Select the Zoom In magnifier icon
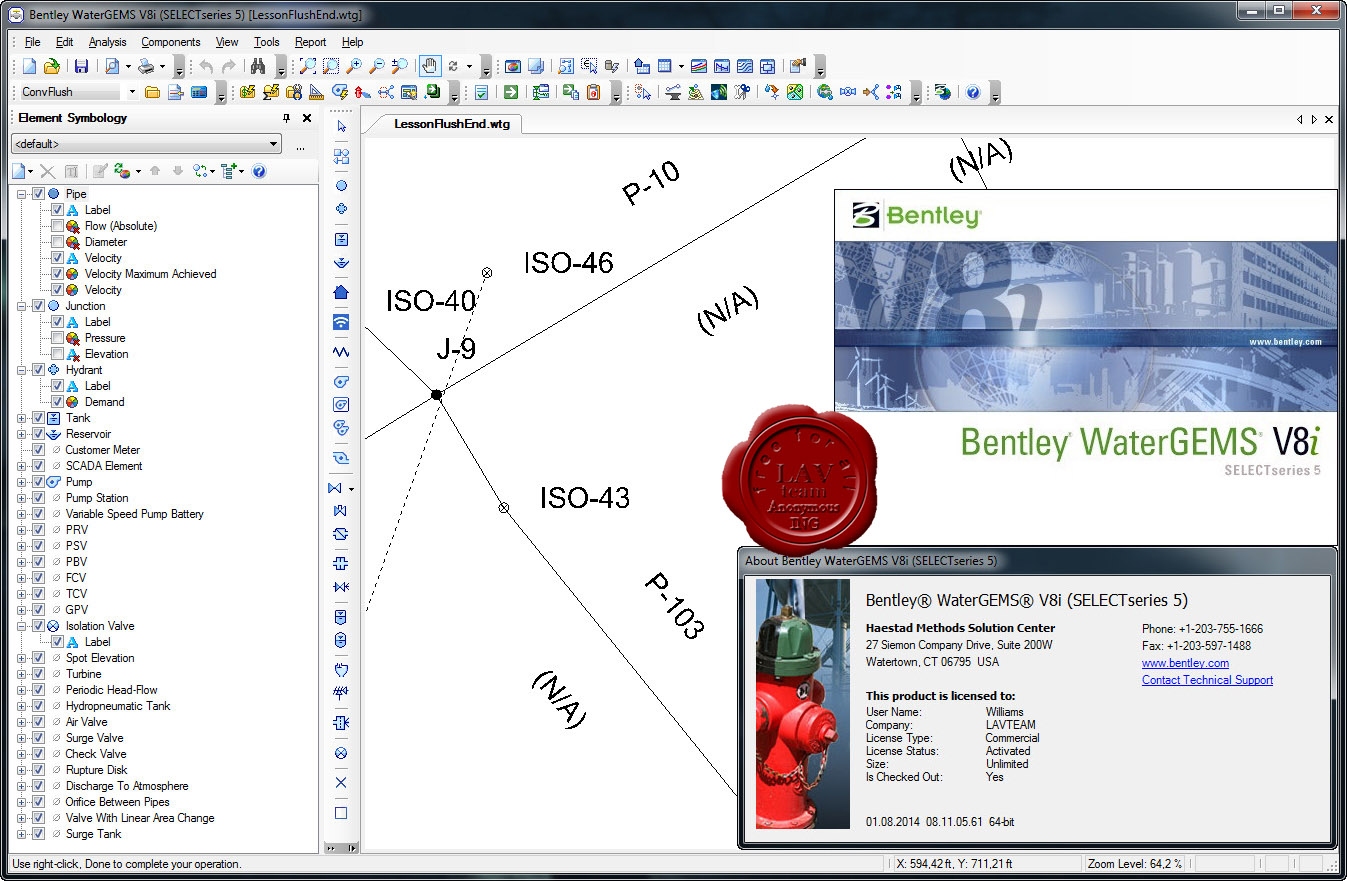The width and height of the screenshot is (1347, 881). (354, 67)
